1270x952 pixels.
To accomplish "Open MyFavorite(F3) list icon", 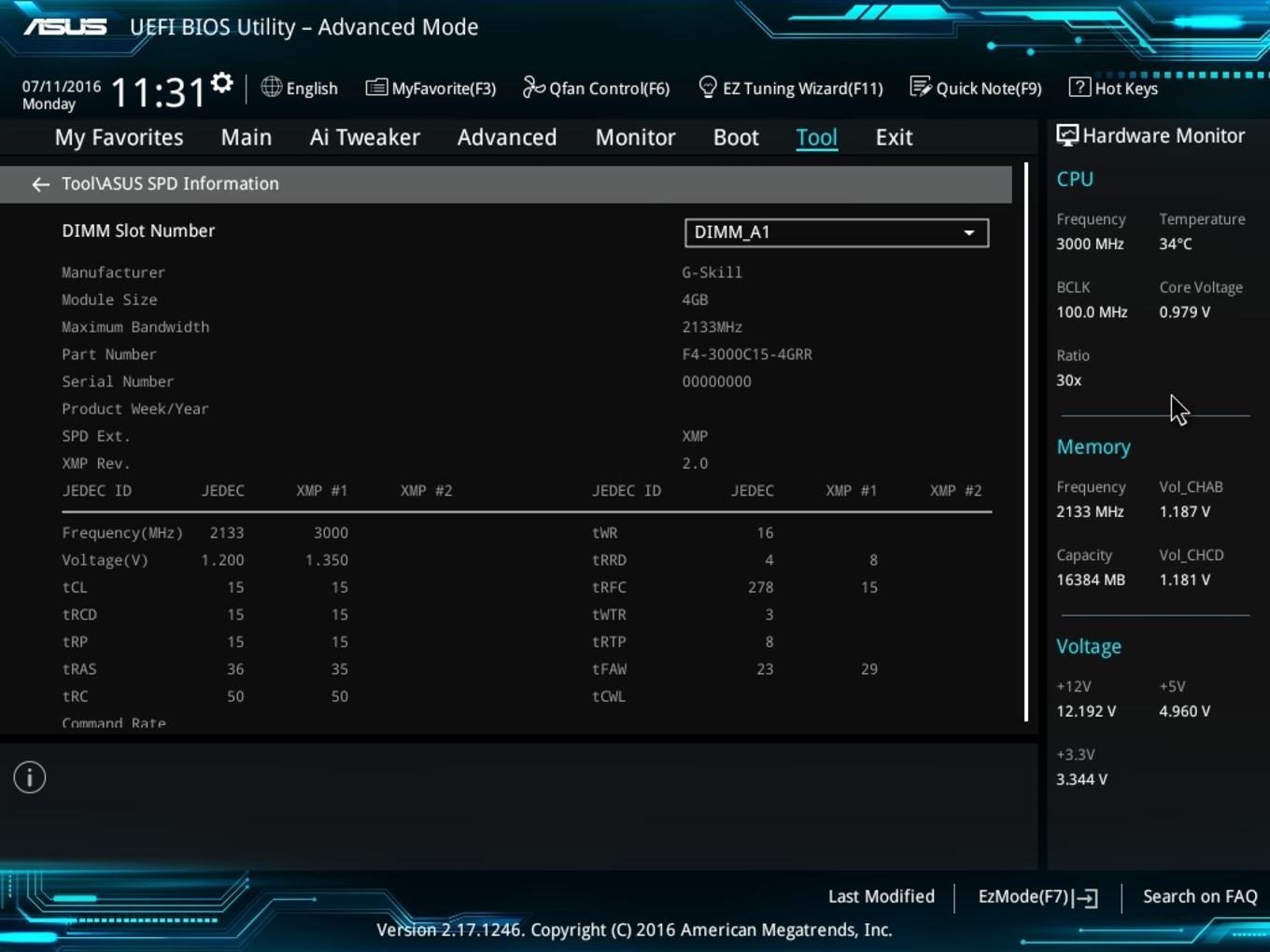I will [376, 88].
